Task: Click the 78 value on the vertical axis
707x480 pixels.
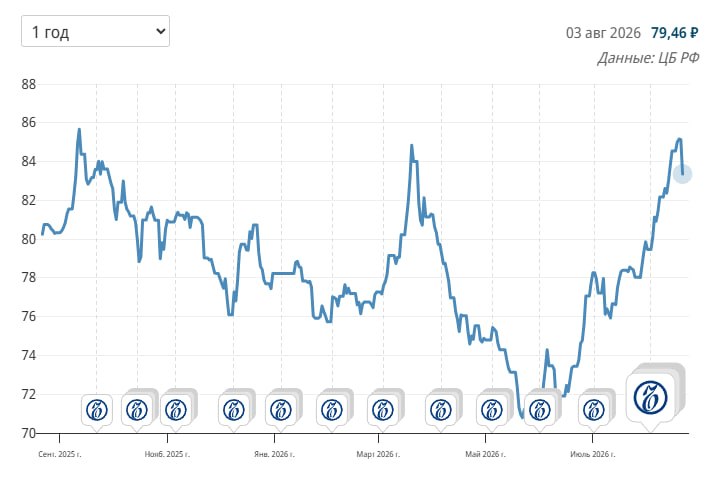Action: (29, 278)
